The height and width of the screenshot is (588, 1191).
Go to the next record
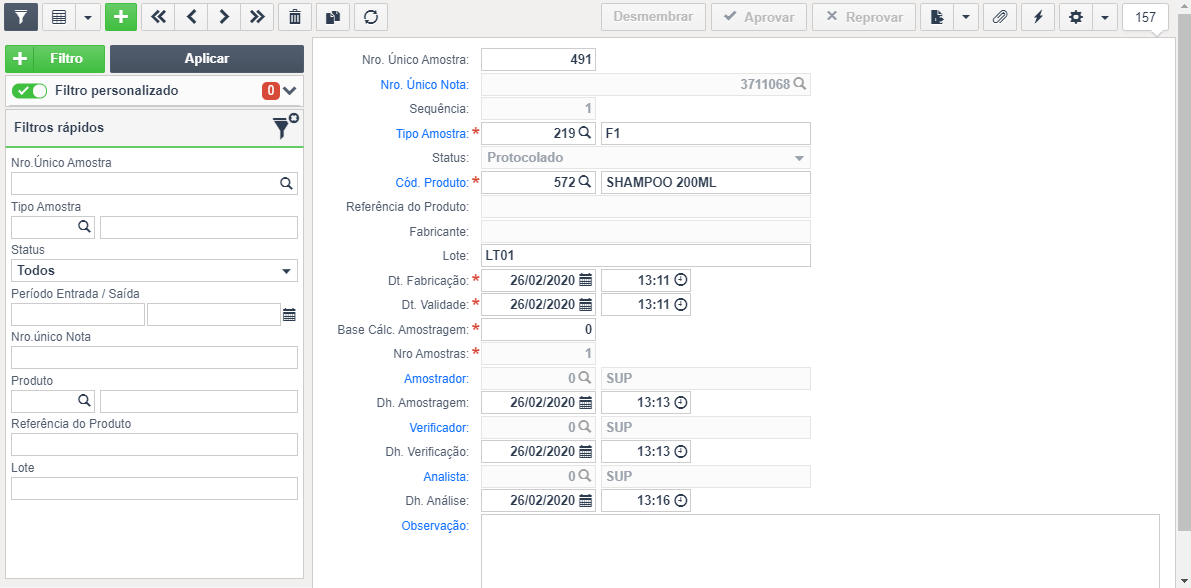223,17
